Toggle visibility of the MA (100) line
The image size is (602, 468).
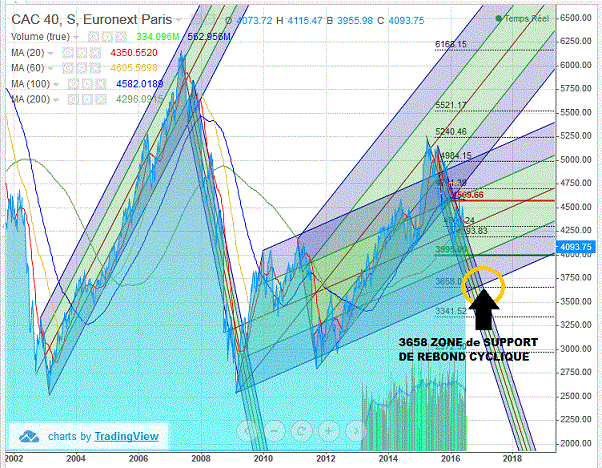(73, 84)
